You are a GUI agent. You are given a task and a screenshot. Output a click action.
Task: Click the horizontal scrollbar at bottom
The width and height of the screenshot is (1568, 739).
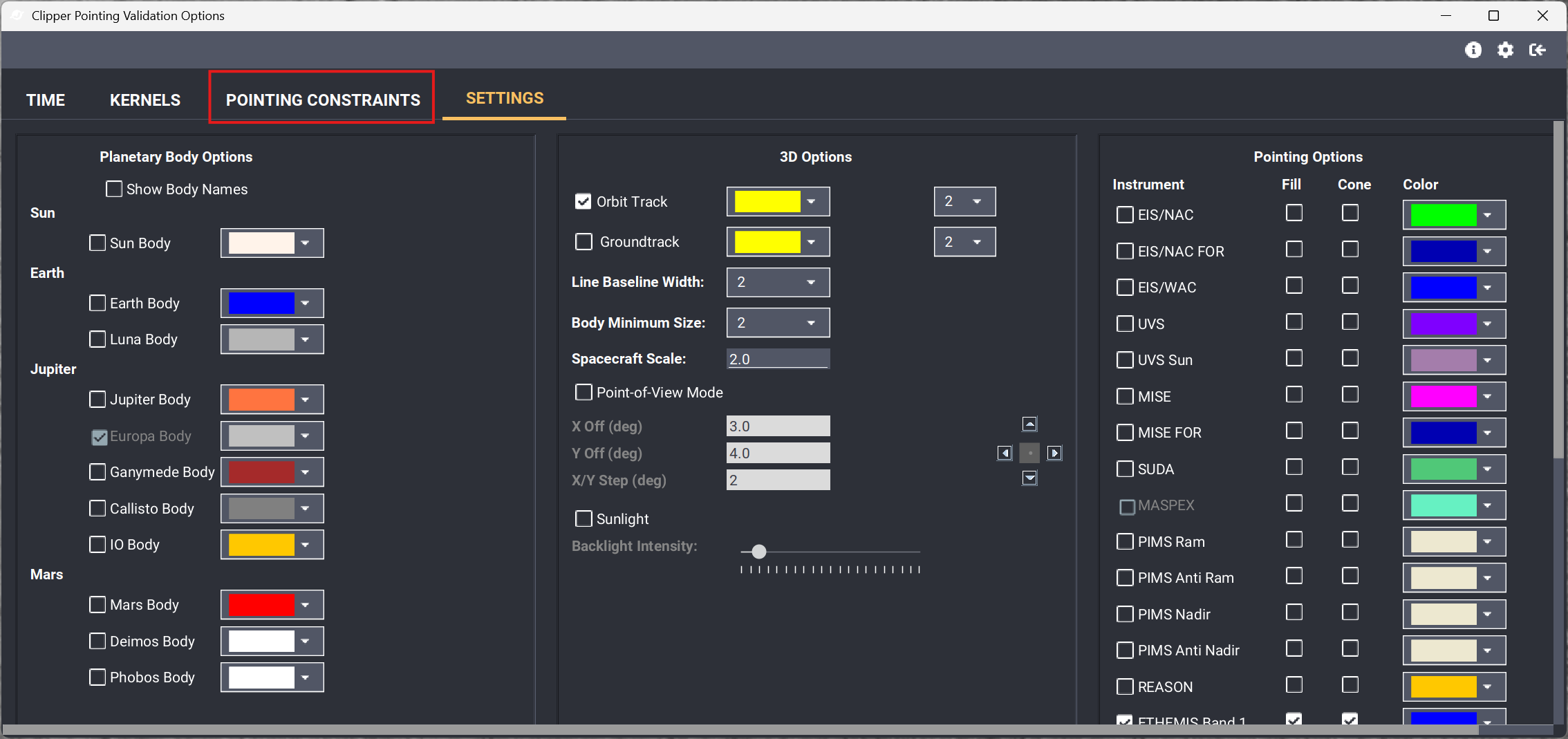(x=740, y=729)
